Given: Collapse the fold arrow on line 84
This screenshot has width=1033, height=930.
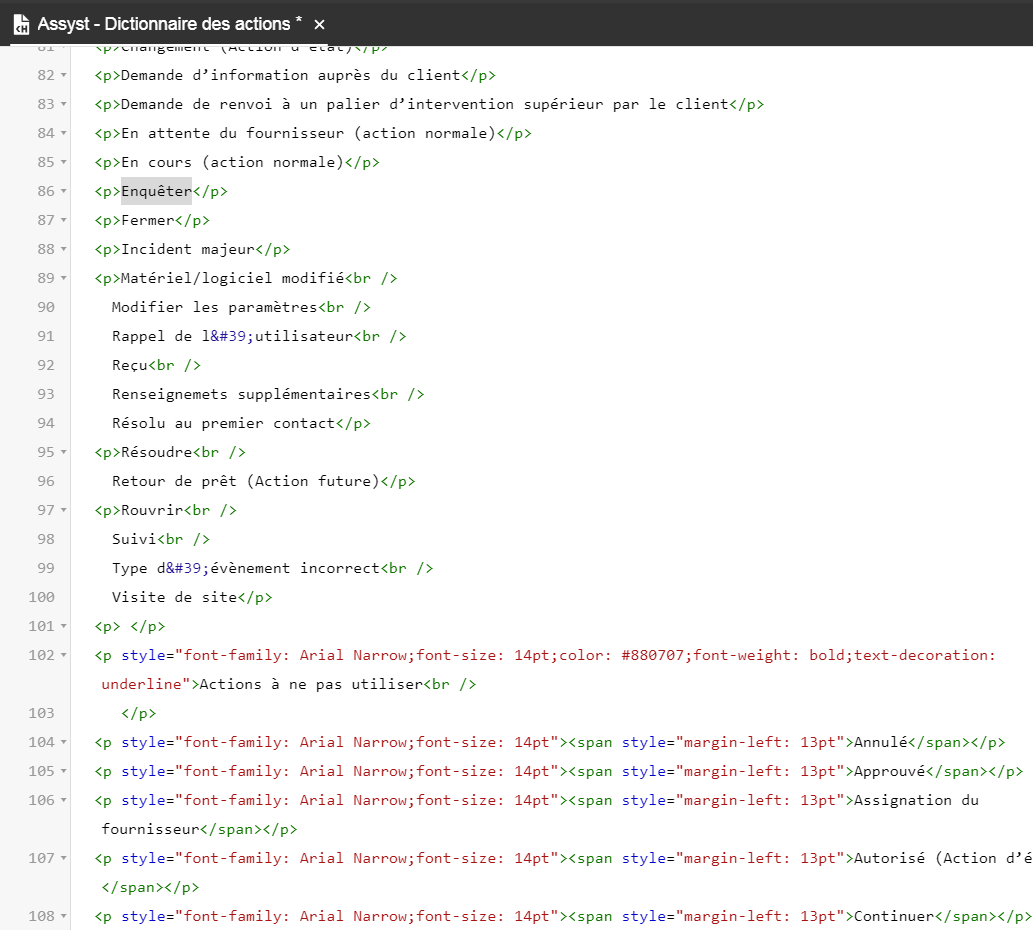Looking at the screenshot, I should click(x=64, y=133).
